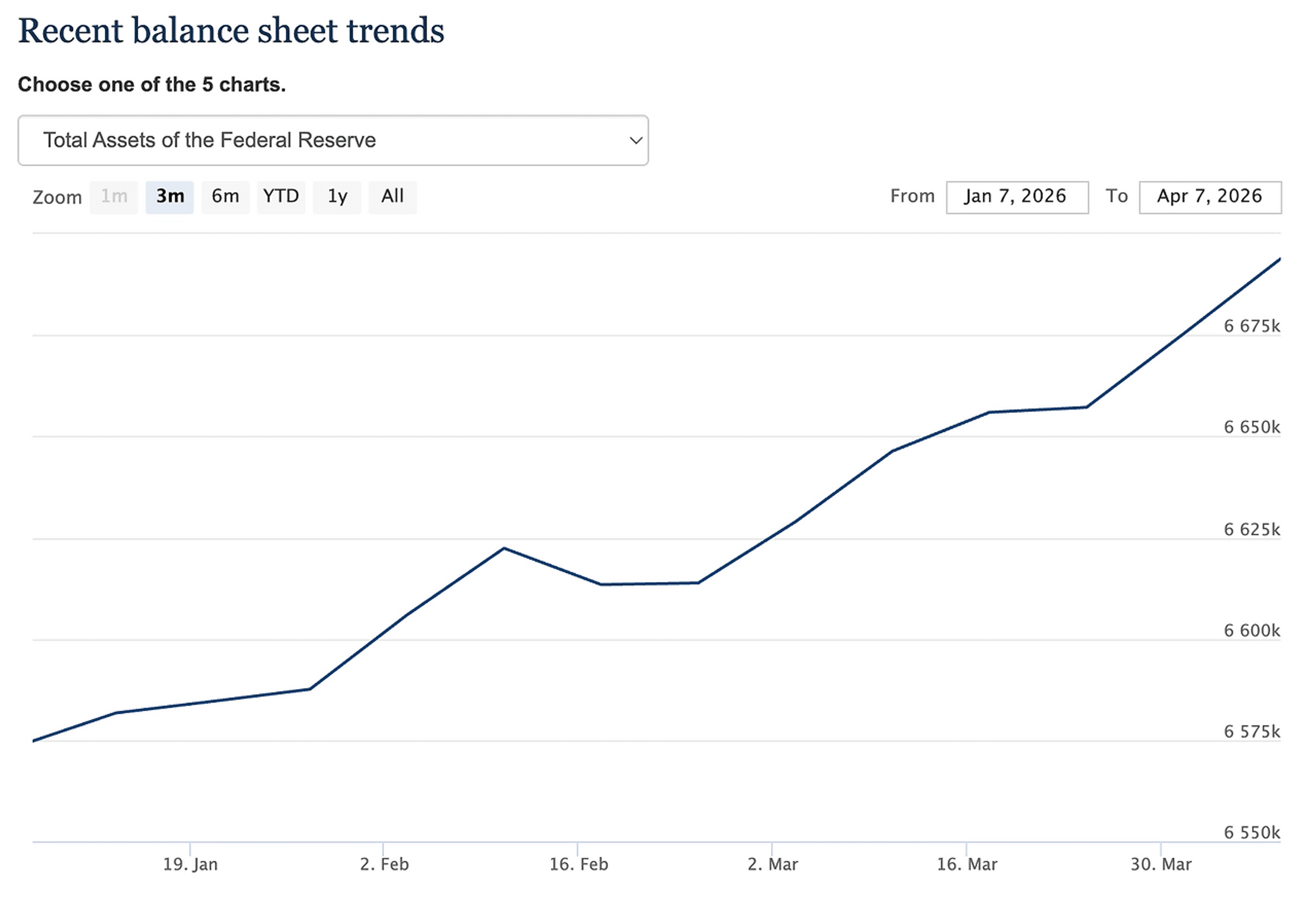Show All data in chart

pos(392,196)
